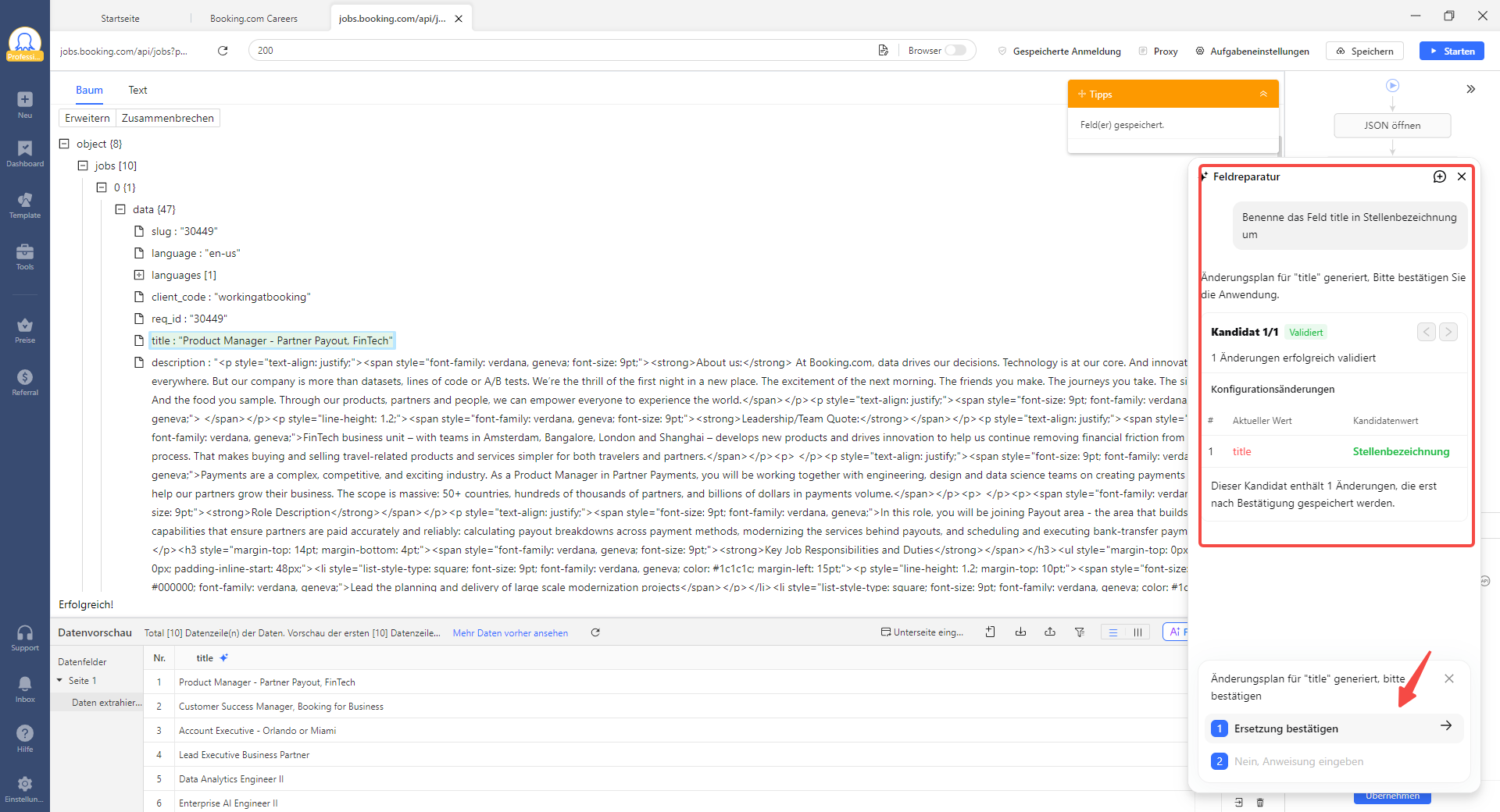
Task: Open the Template sidebar icon
Action: [25, 205]
